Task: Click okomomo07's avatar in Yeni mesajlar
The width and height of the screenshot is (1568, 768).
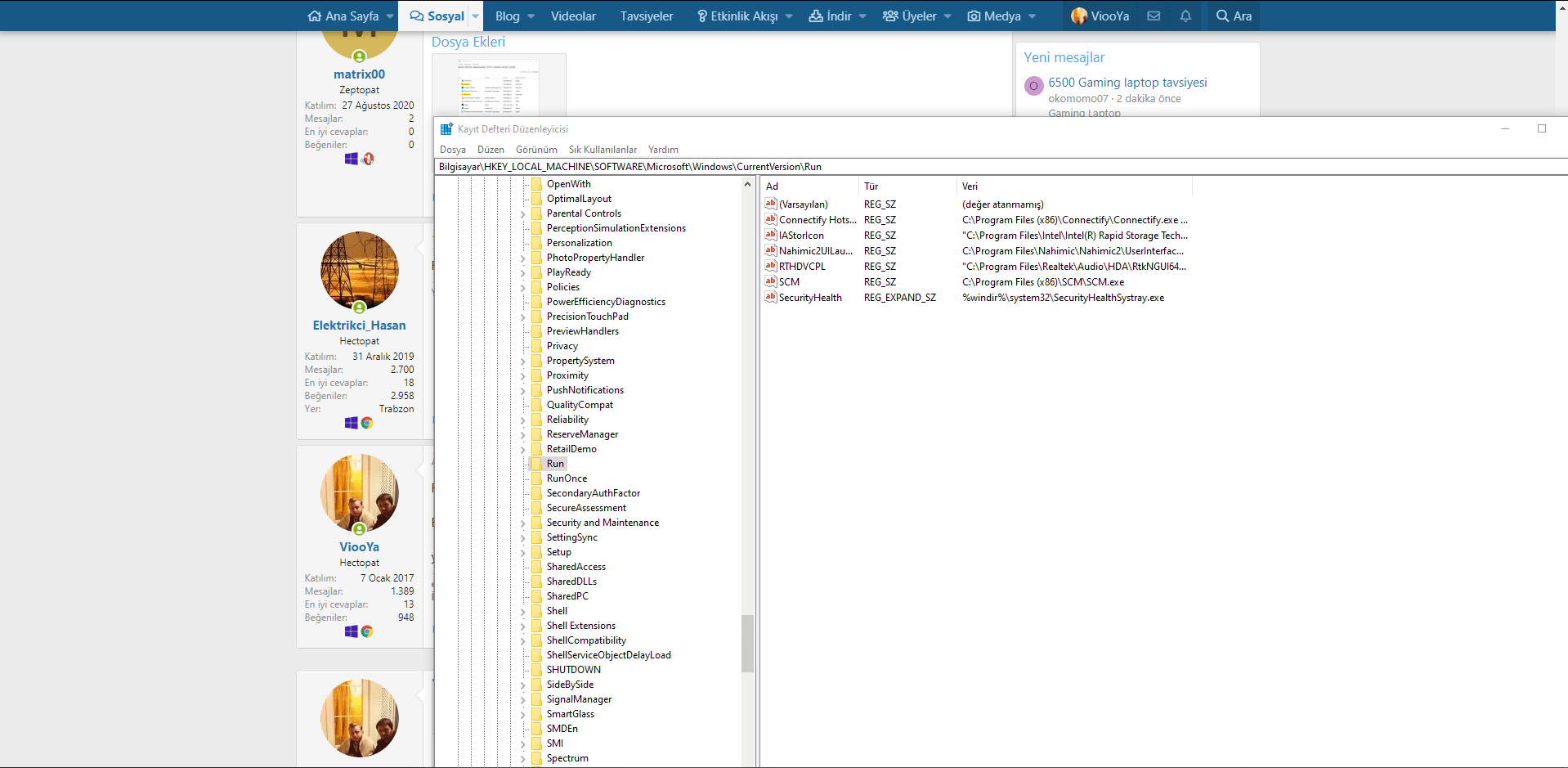Action: coord(1033,86)
